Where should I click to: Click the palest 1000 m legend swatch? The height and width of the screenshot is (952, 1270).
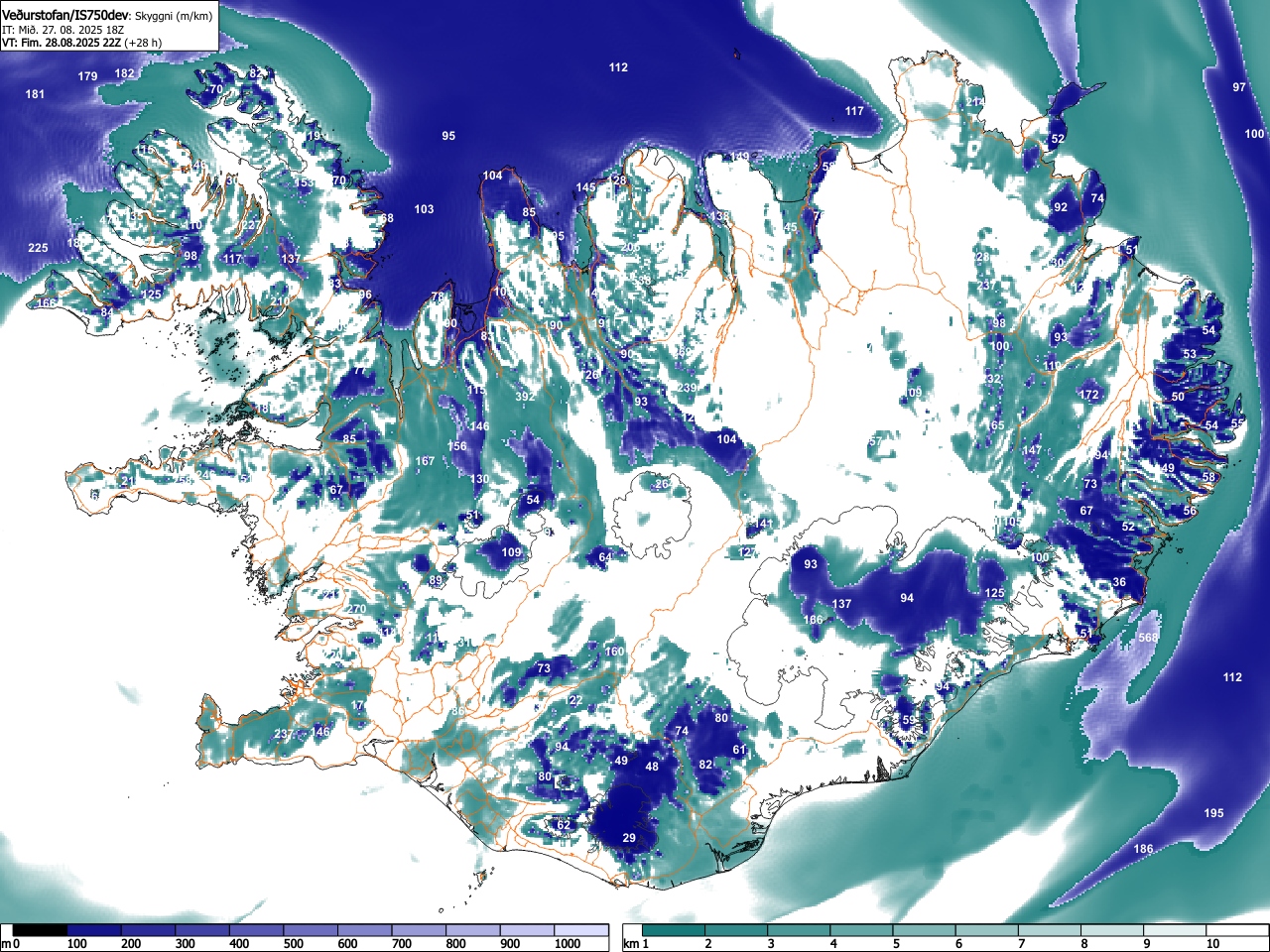tap(581, 930)
